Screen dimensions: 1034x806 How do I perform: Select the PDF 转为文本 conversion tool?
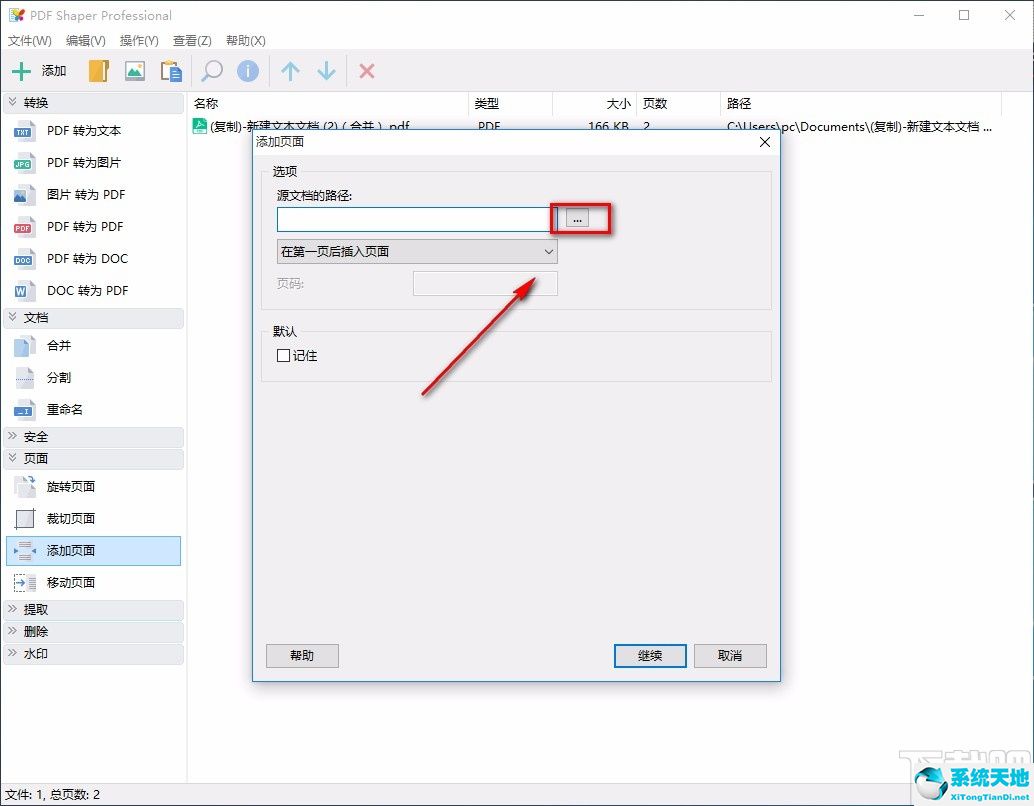coord(62,130)
